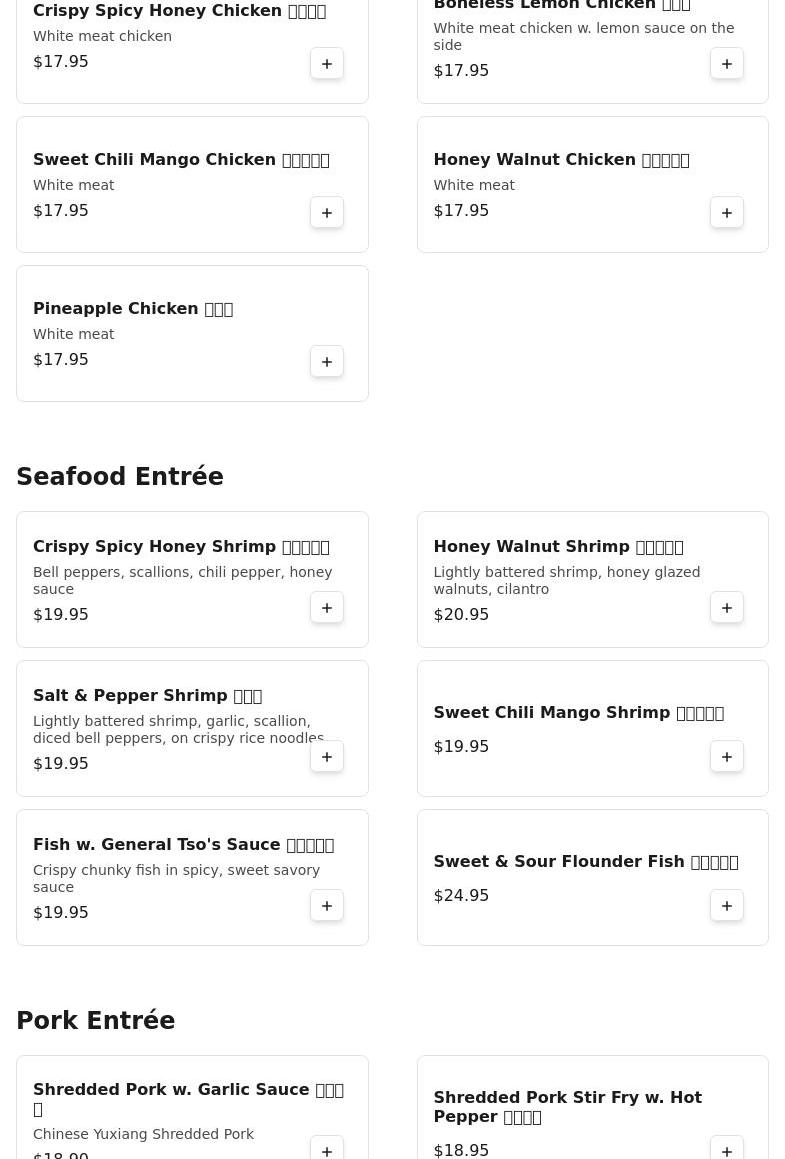Add Salt & Pepper Shrimp to cart
Image resolution: width=785 pixels, height=1159 pixels.
coord(327,757)
